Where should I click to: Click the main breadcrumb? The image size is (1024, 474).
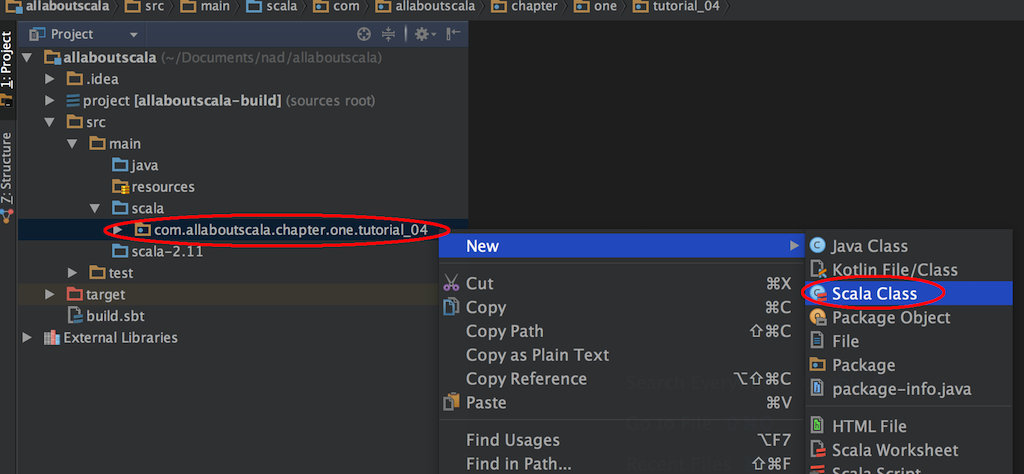[x=205, y=7]
